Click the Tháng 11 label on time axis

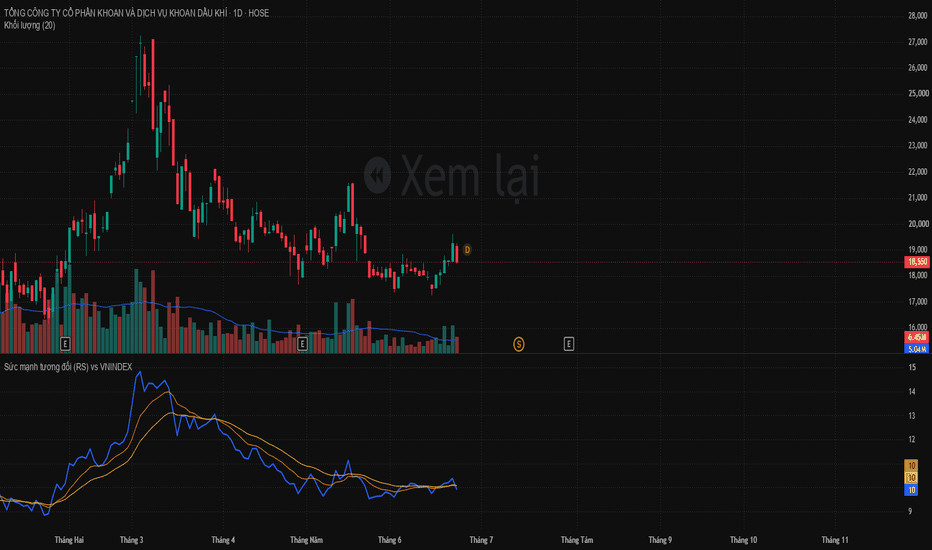pyautogui.click(x=835, y=540)
